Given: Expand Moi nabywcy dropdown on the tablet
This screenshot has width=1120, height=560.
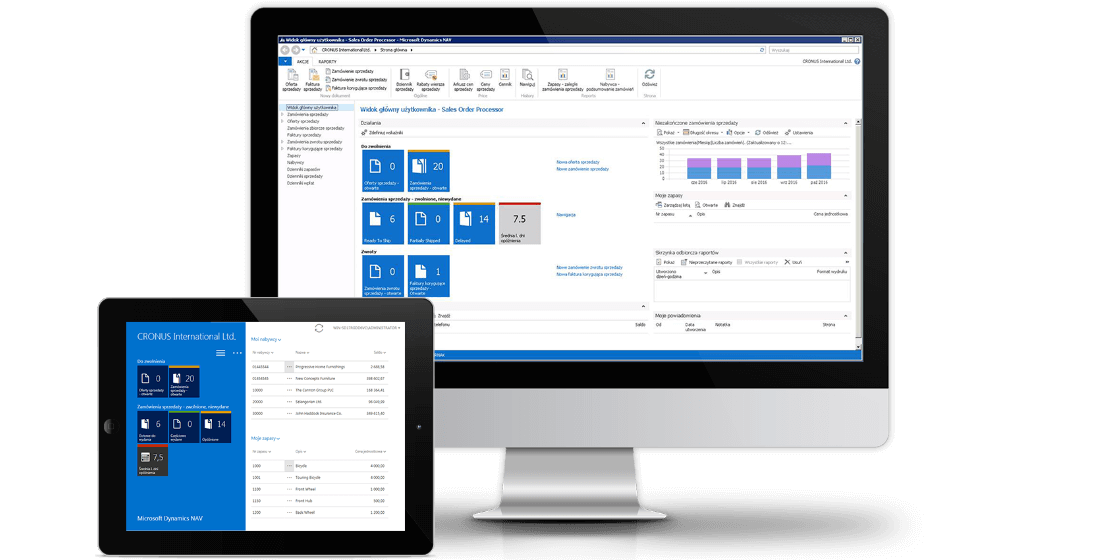Looking at the screenshot, I should [x=266, y=339].
